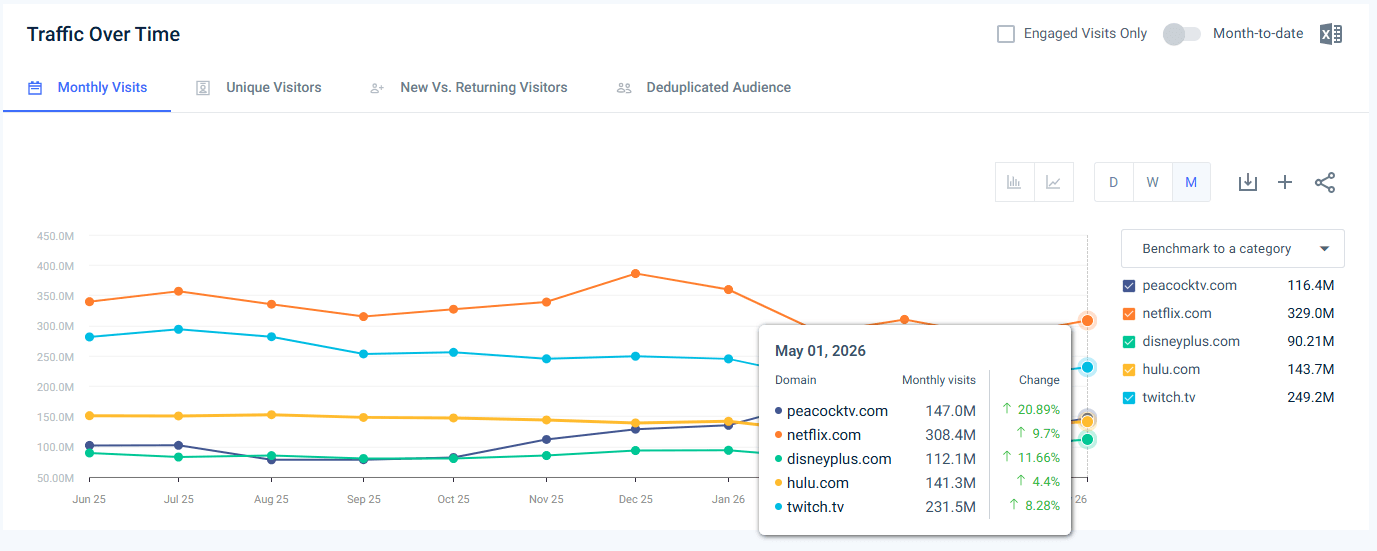The height and width of the screenshot is (551, 1377).
Task: Click 11.66% change in tooltip
Action: point(1037,458)
